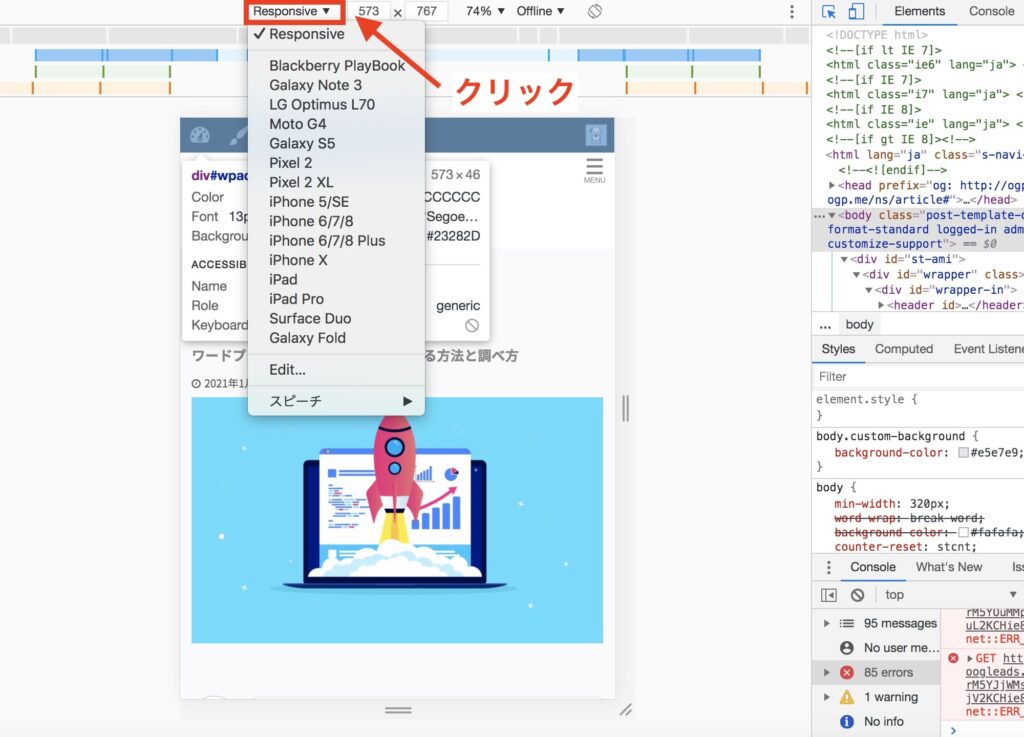Viewport: 1024px width, 737px height.
Task: Click the blue info icon beside No info
Action: point(847,721)
